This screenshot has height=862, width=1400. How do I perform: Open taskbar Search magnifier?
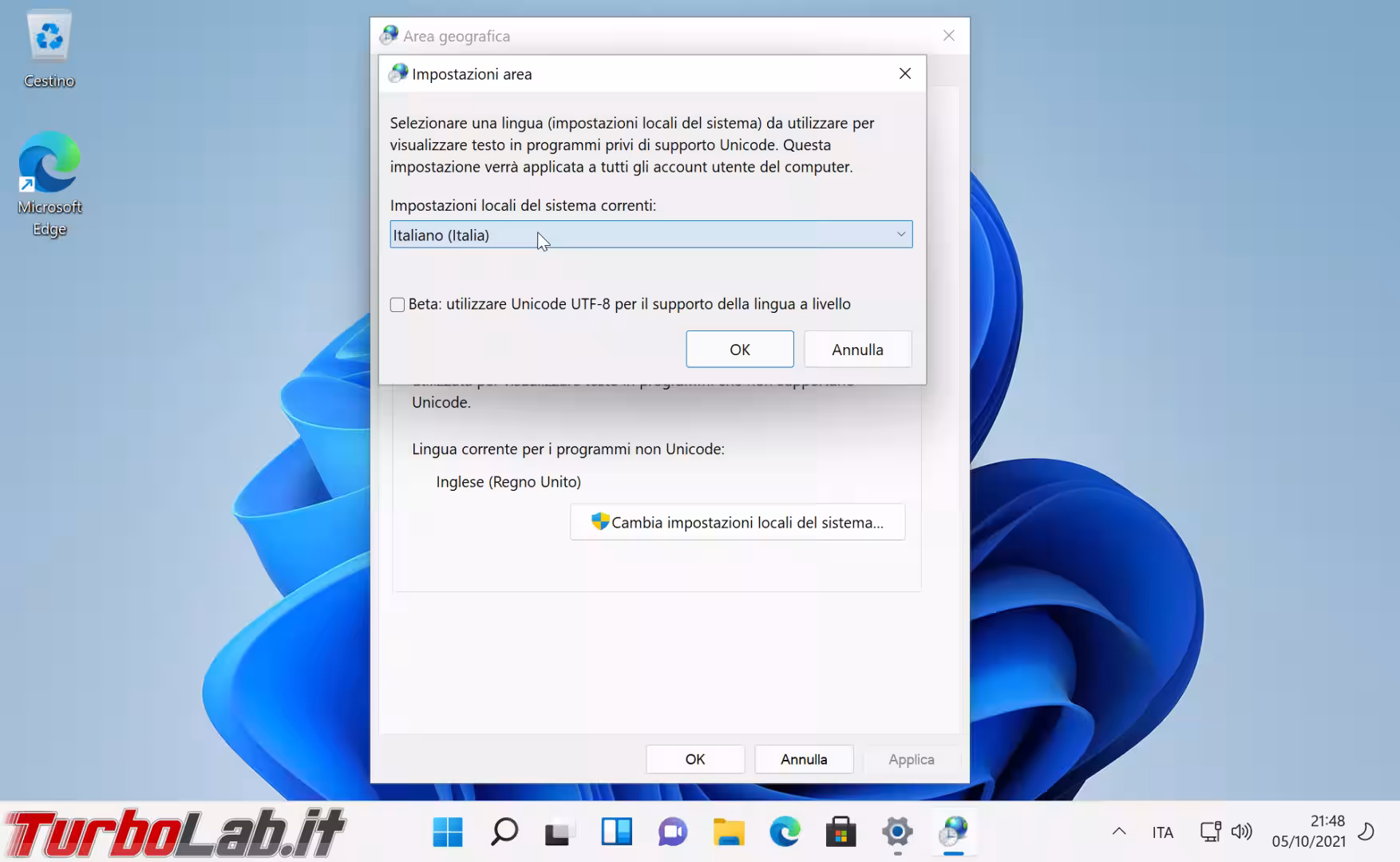tap(504, 832)
